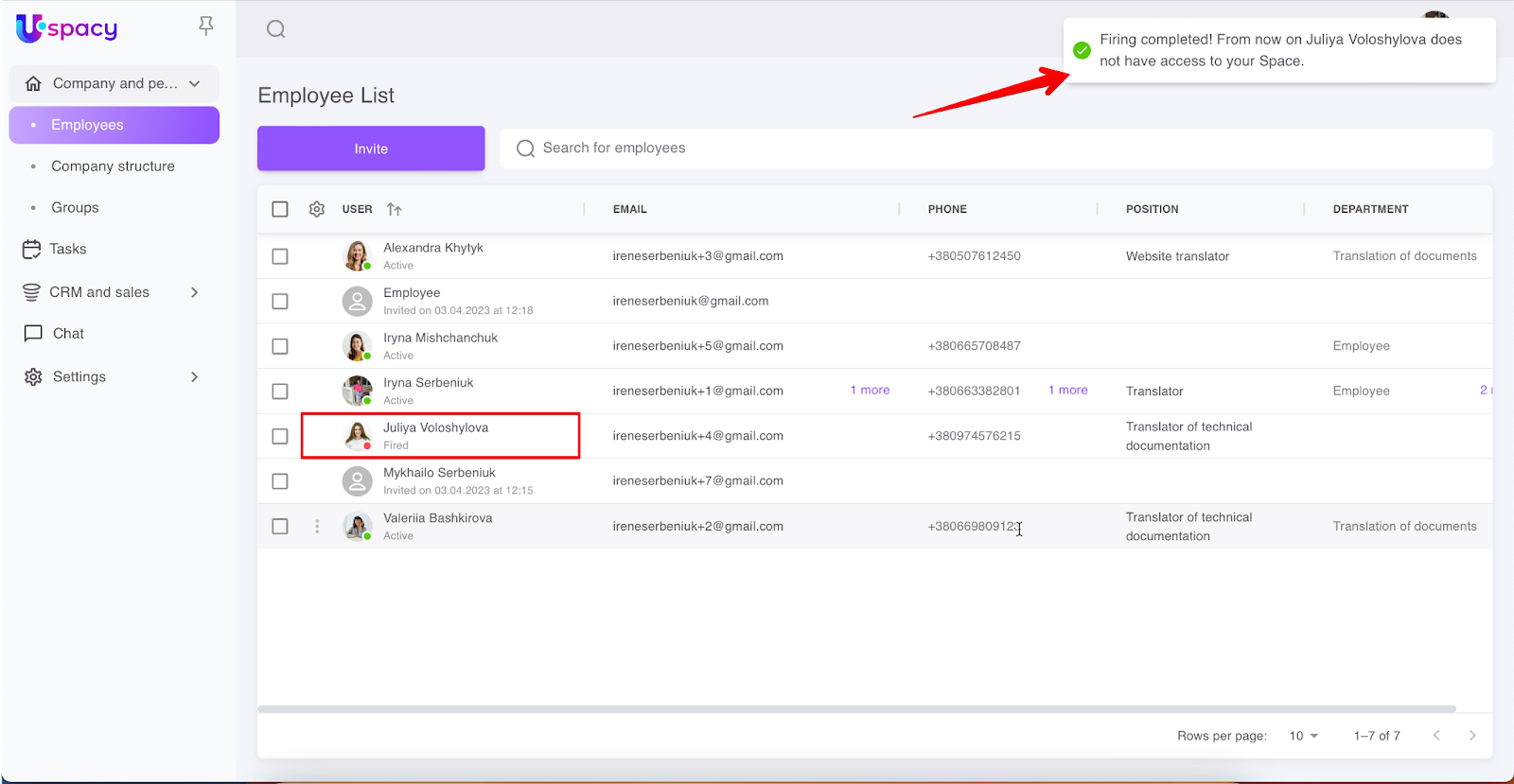Click the global search magnifier icon
The height and width of the screenshot is (784, 1514).
point(275,29)
